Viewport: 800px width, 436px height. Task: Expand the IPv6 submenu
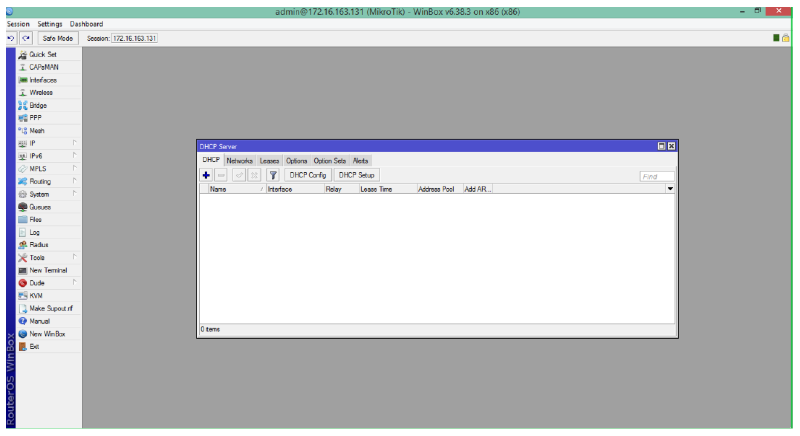[x=48, y=156]
